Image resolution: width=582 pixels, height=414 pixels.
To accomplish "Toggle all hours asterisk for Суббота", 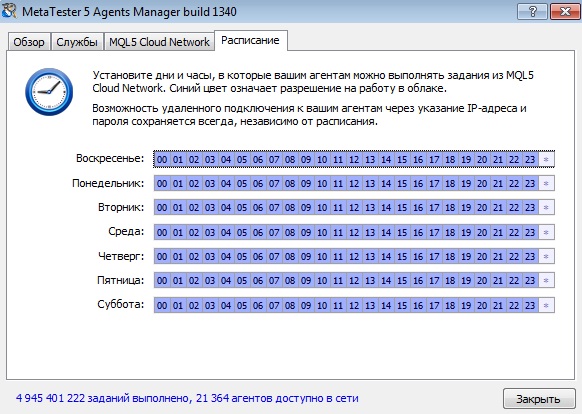I will click(546, 305).
